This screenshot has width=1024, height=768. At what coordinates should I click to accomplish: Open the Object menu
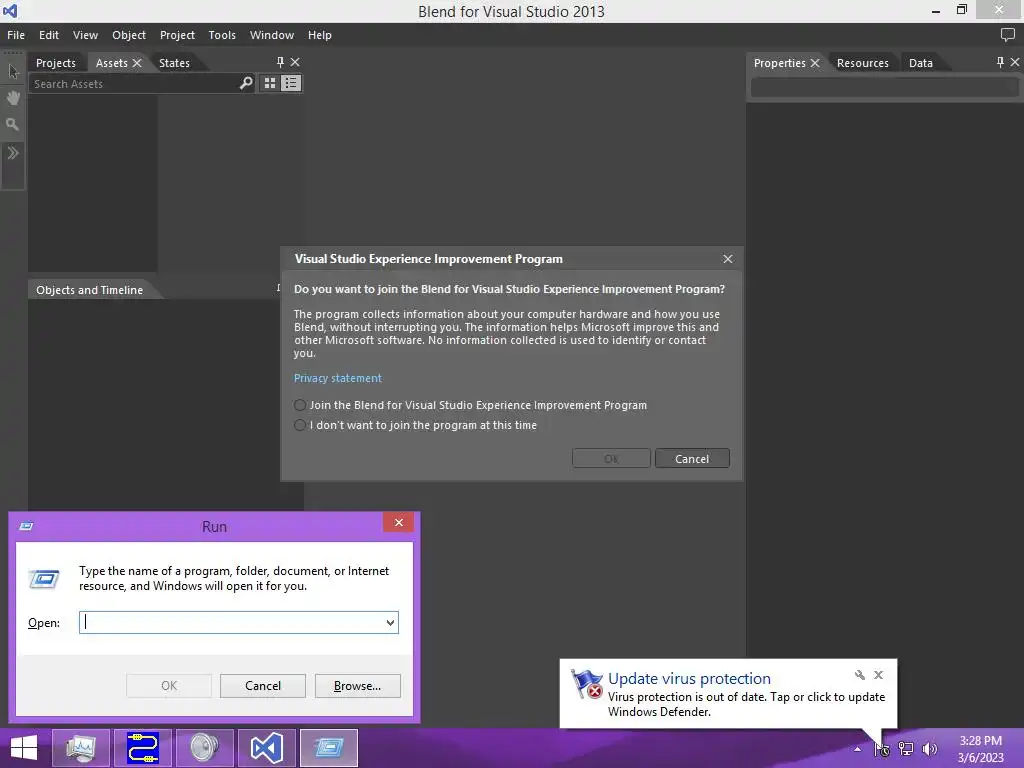click(129, 35)
